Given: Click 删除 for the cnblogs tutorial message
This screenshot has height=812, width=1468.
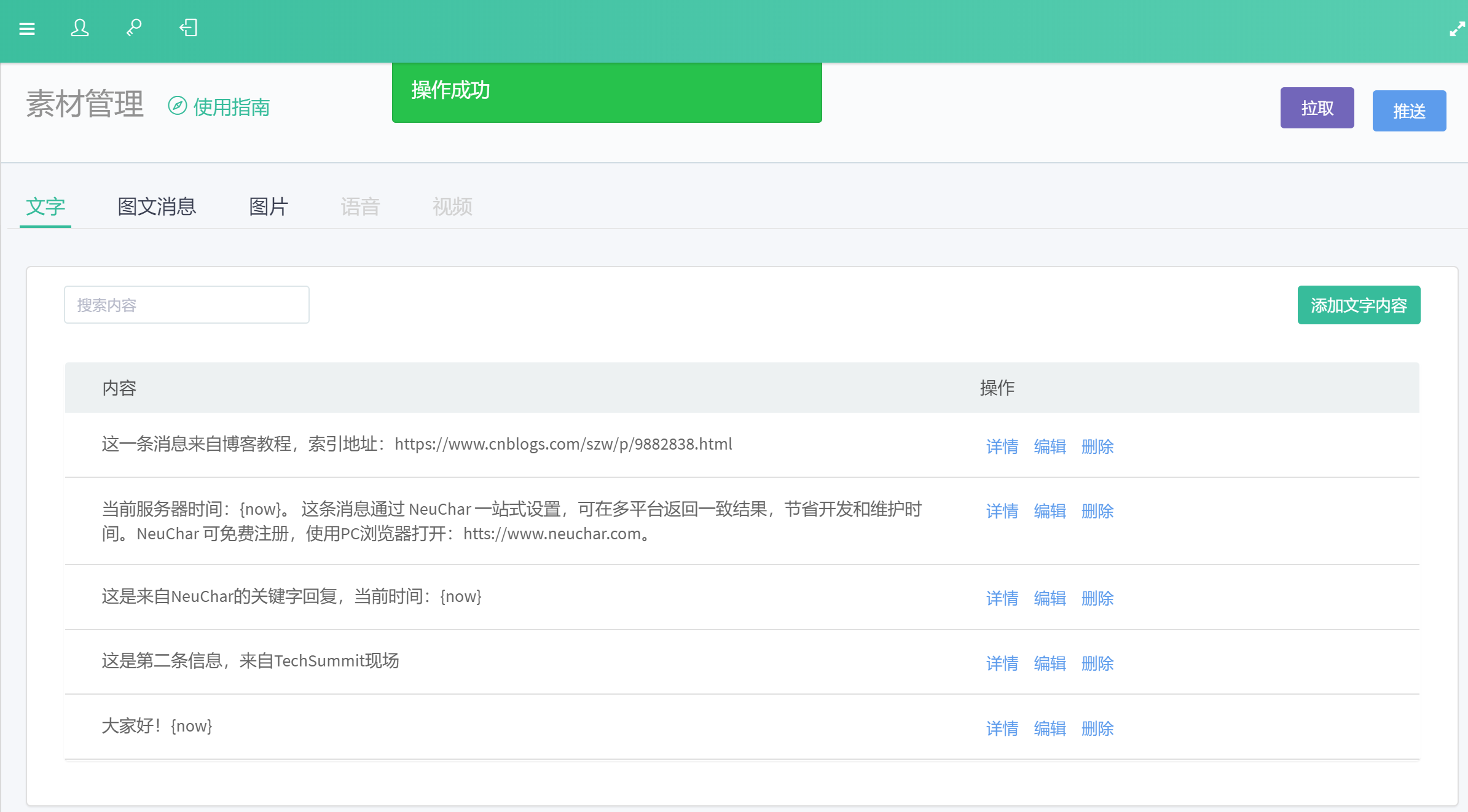Looking at the screenshot, I should (x=1097, y=447).
